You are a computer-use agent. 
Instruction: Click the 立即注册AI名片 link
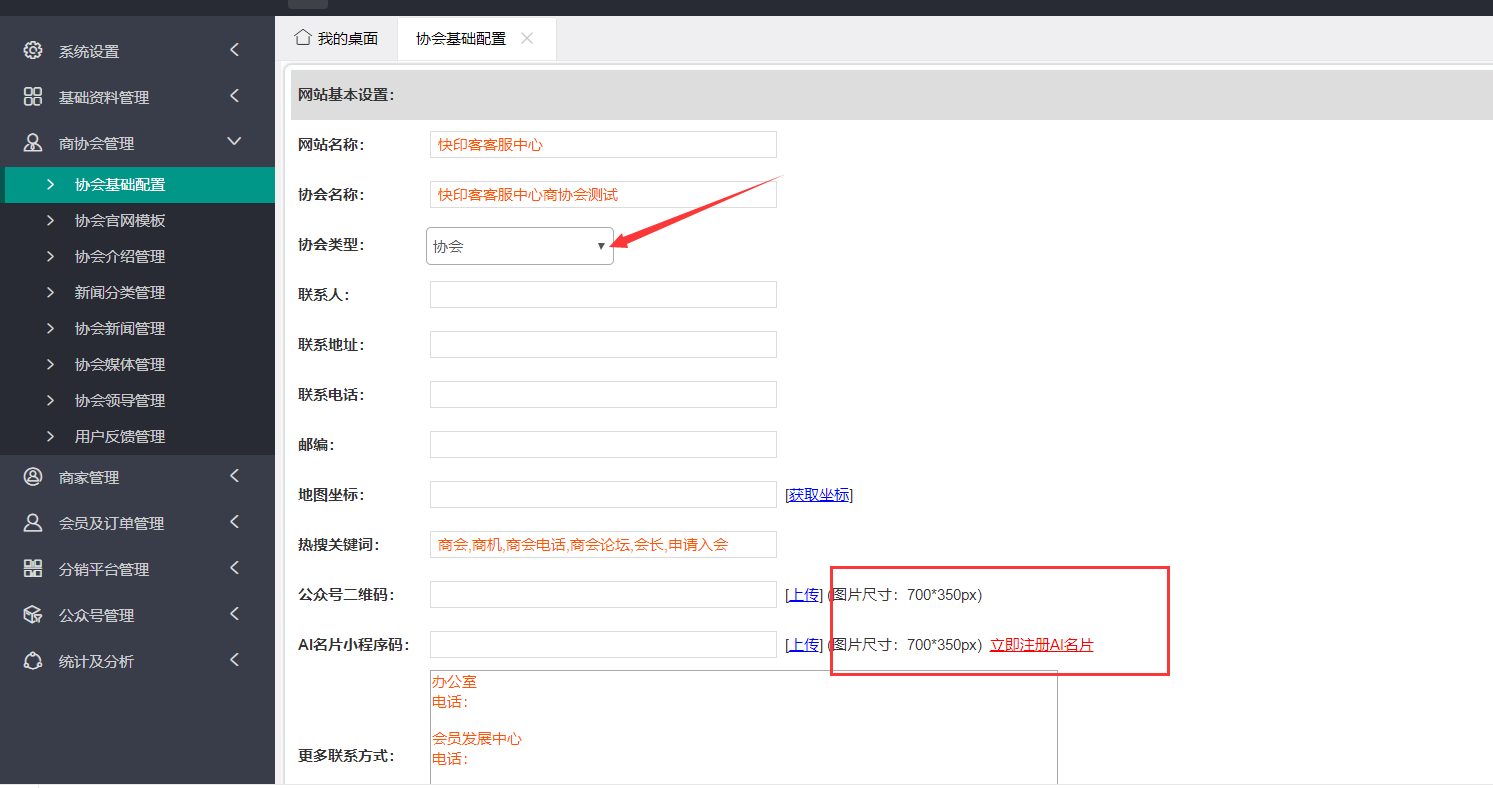coord(1041,645)
